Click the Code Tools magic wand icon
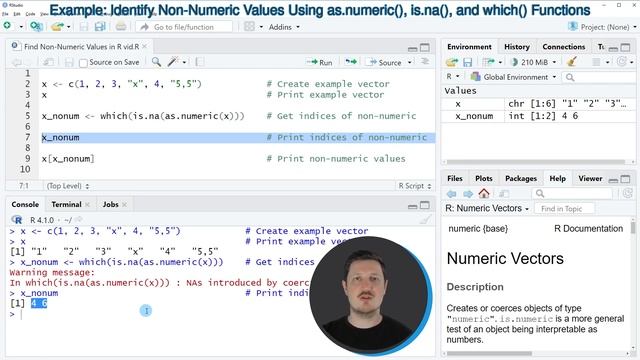Viewport: 640px width, 360px height. point(173,62)
